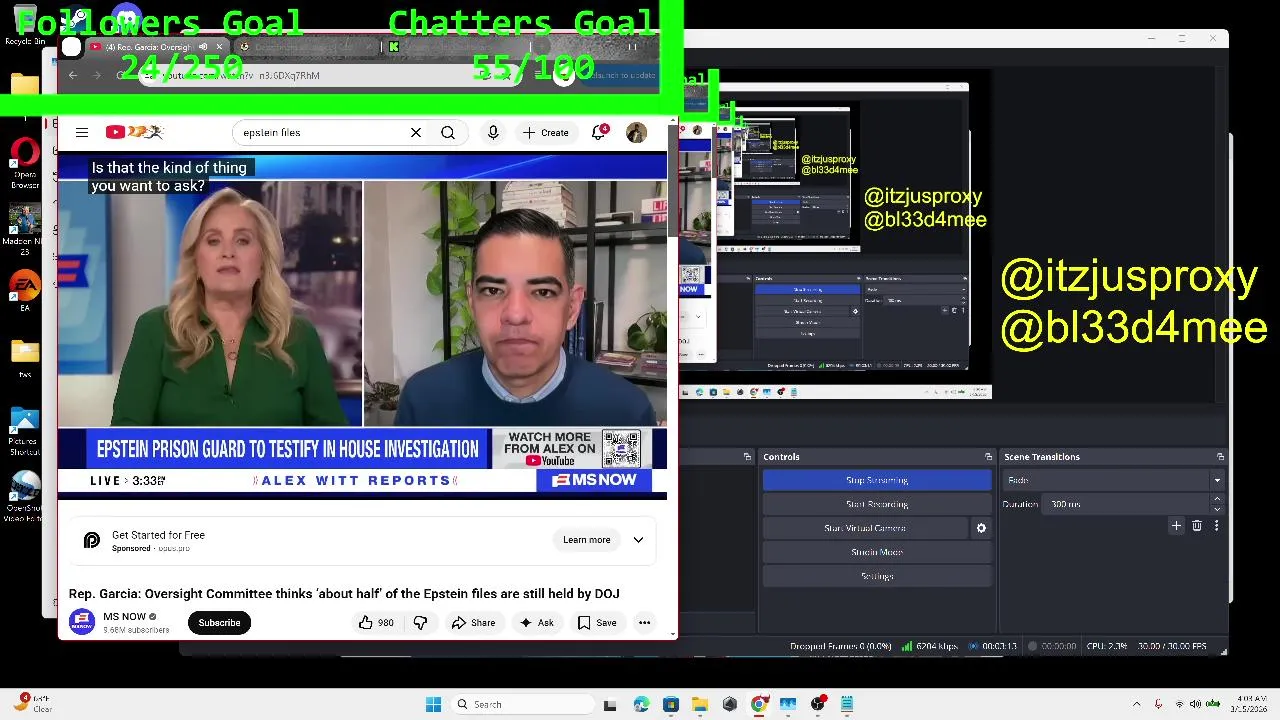
Task: Increase transition duration with up arrow
Action: pos(1217,500)
